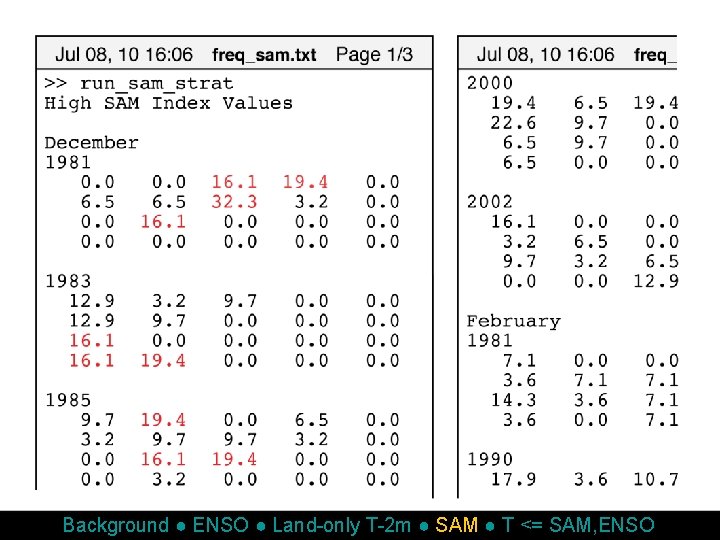Click the 'February' month heading
The image size is (720, 540).
[x=513, y=321]
